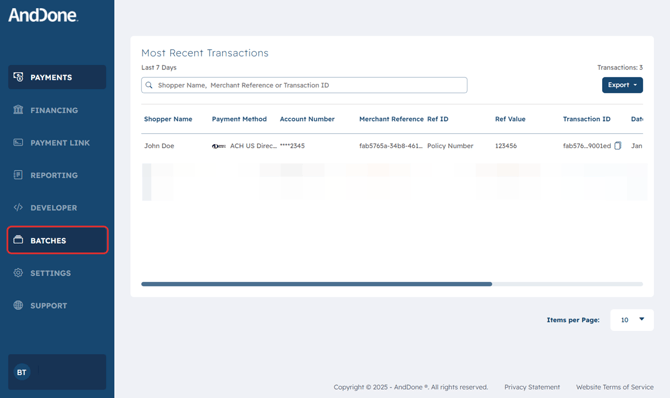Image resolution: width=670 pixels, height=398 pixels.
Task: Click the AndDone logo
Action: (43, 15)
